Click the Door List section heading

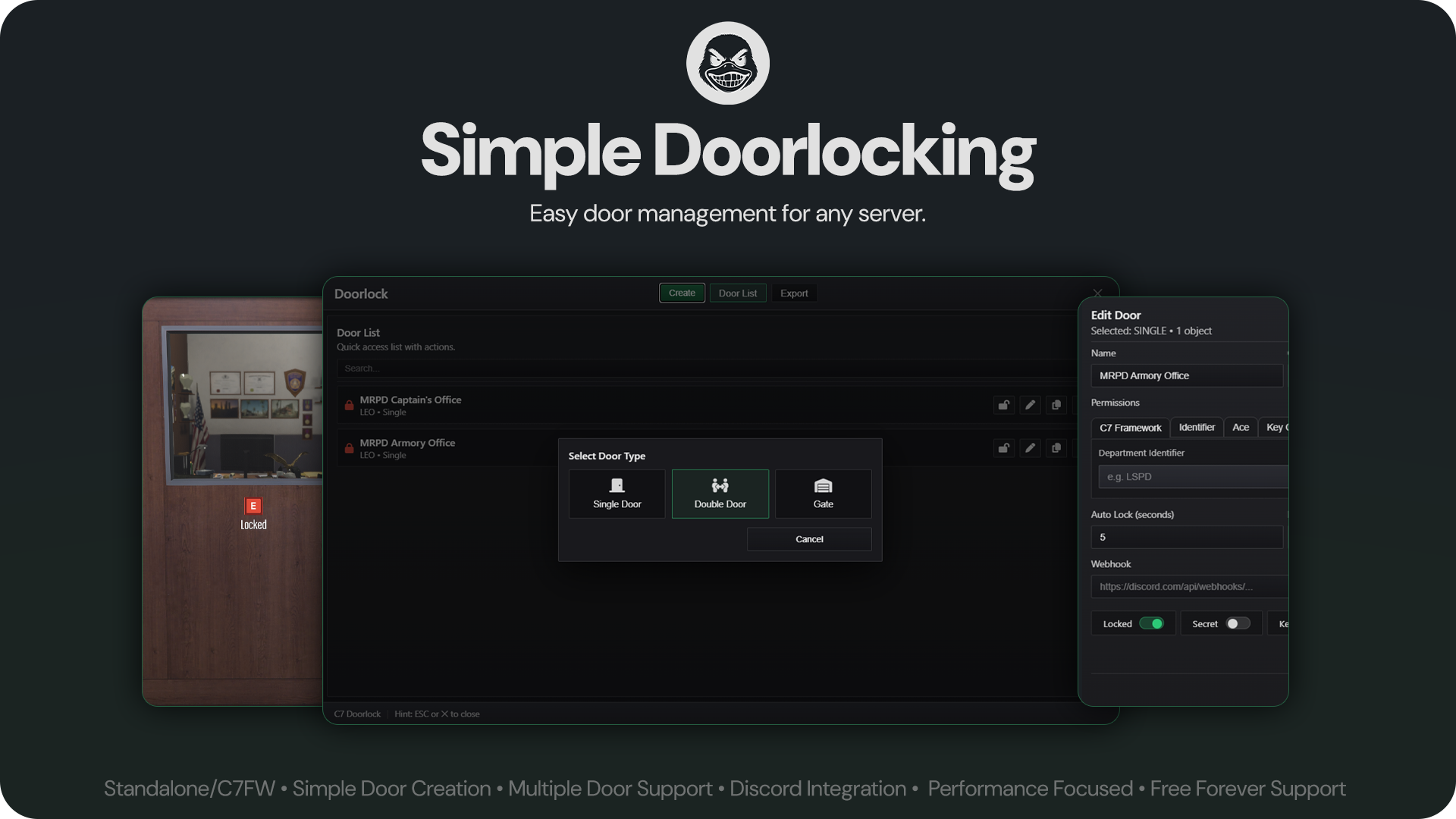(358, 333)
